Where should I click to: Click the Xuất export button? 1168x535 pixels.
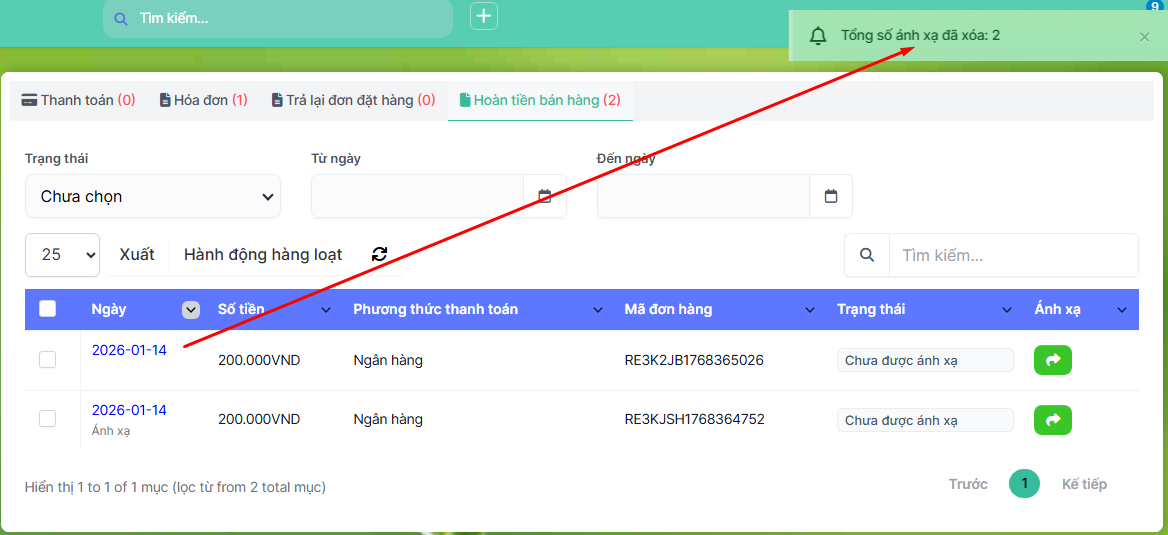pyautogui.click(x=137, y=255)
